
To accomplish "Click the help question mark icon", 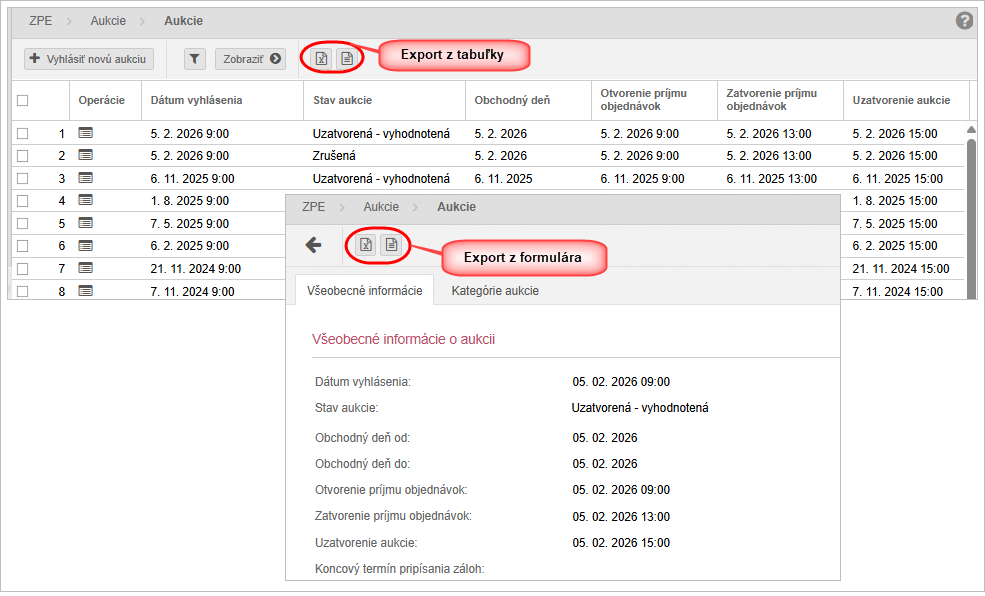I will pos(964,20).
